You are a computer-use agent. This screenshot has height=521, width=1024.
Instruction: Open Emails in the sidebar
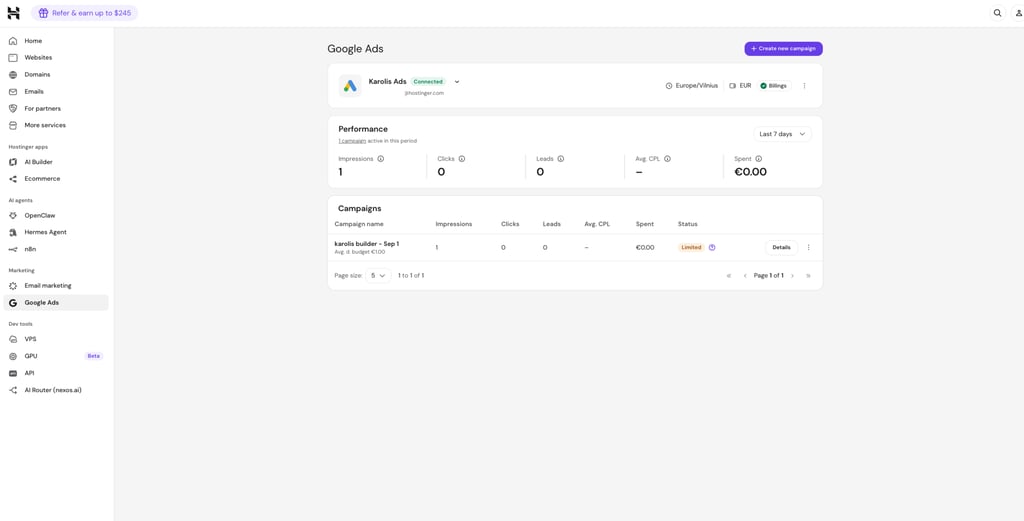click(56, 92)
